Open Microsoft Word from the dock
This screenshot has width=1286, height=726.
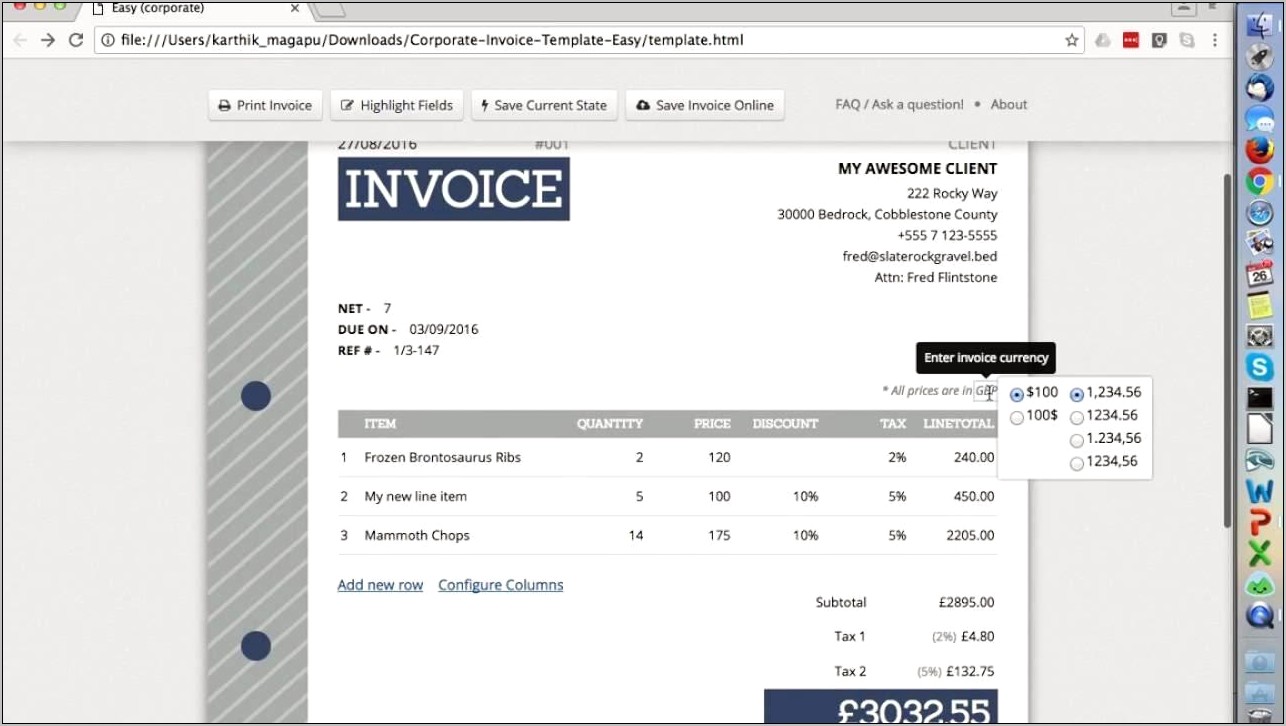(1259, 491)
